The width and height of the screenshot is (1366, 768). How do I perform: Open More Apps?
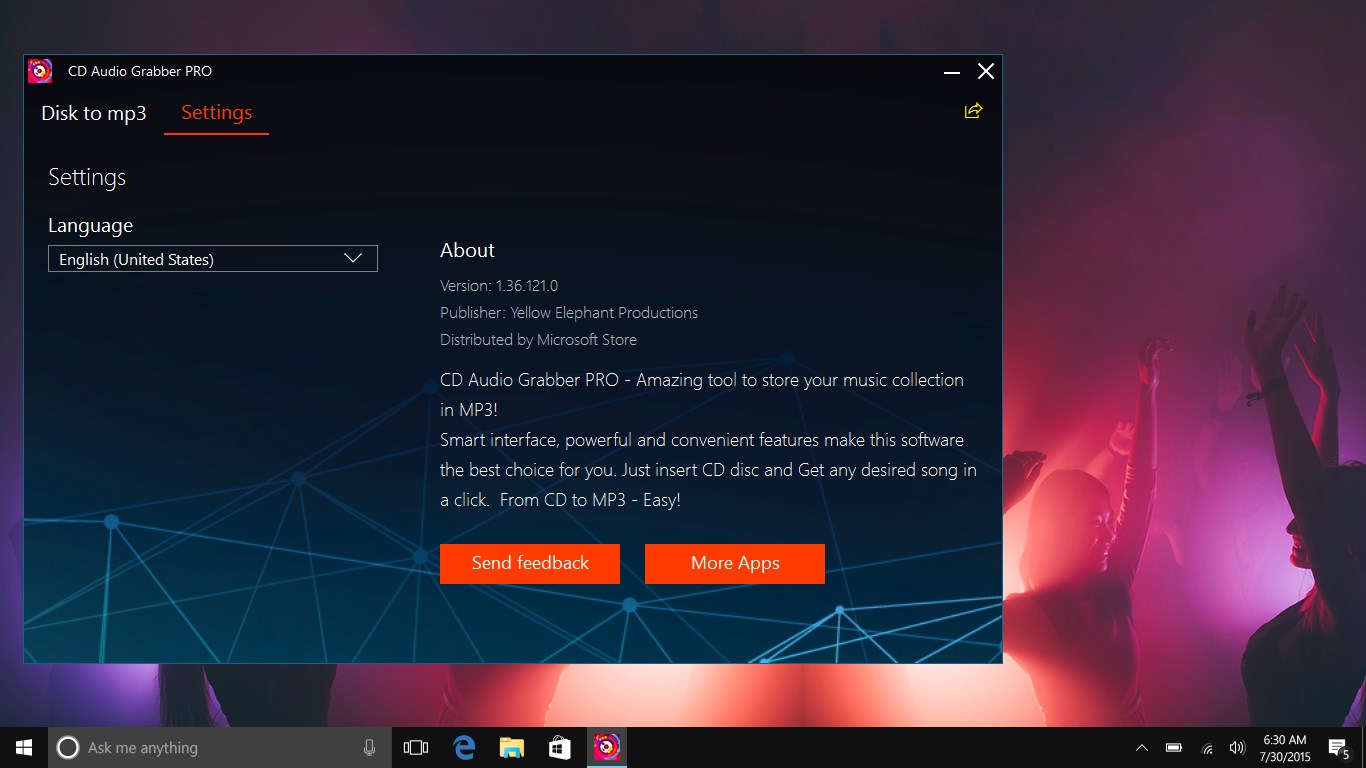coord(734,563)
